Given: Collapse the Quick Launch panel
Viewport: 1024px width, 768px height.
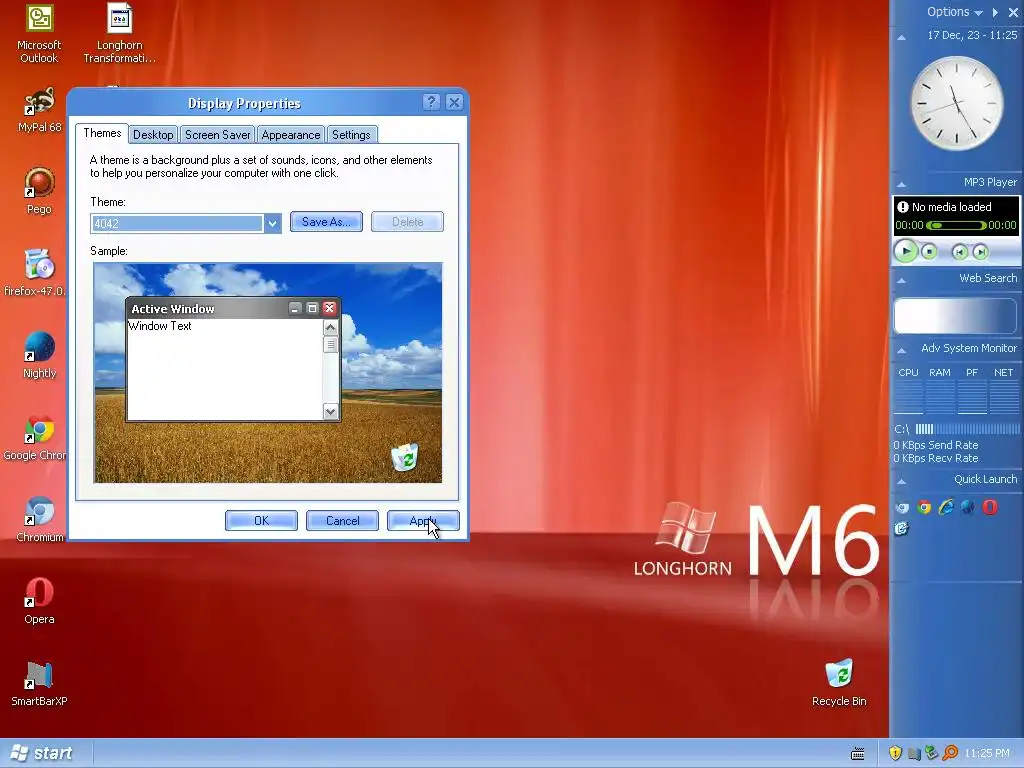Looking at the screenshot, I should pos(902,481).
